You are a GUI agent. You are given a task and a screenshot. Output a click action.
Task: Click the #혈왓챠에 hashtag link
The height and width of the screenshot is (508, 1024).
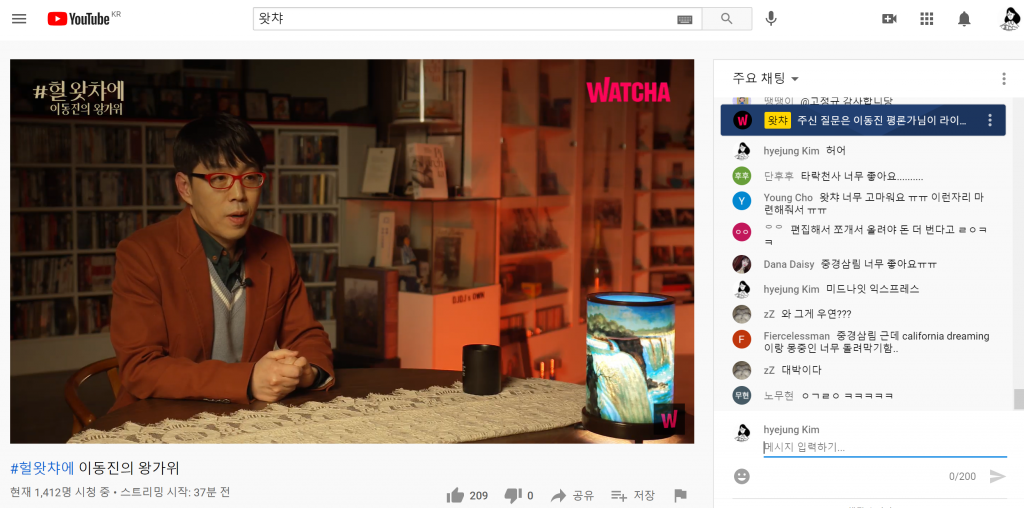pyautogui.click(x=42, y=468)
